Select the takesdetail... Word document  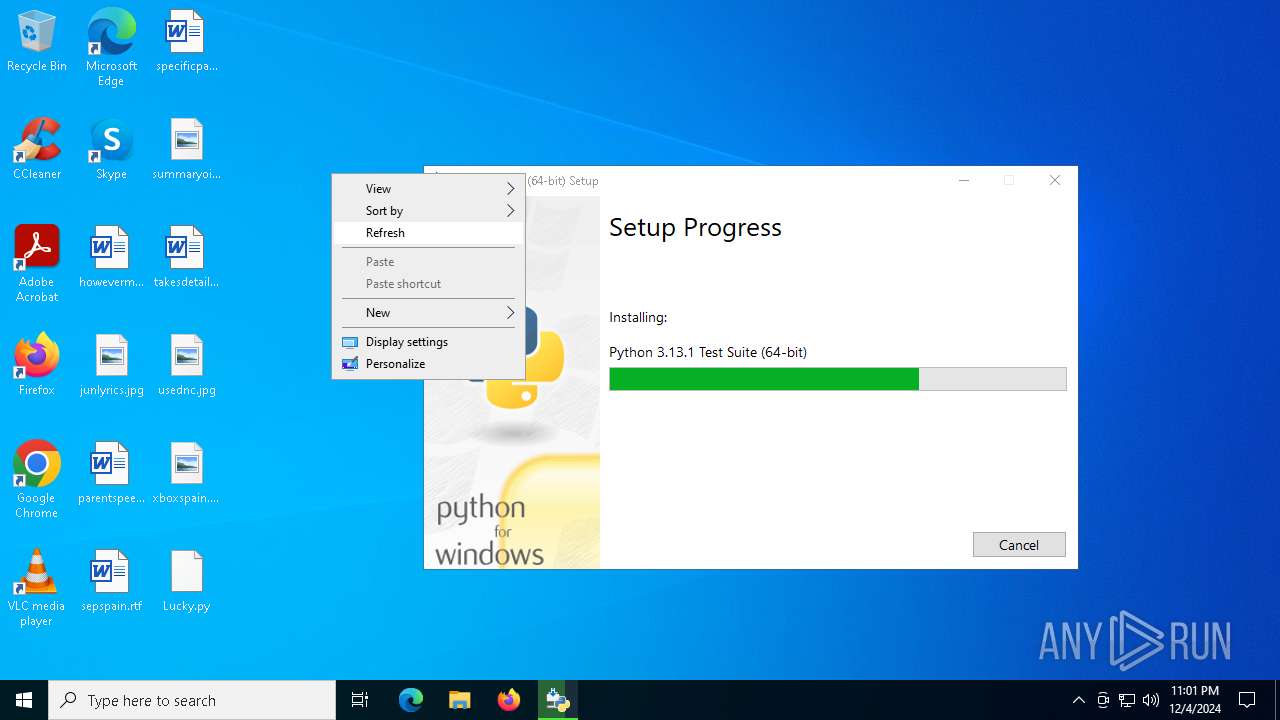coord(186,258)
